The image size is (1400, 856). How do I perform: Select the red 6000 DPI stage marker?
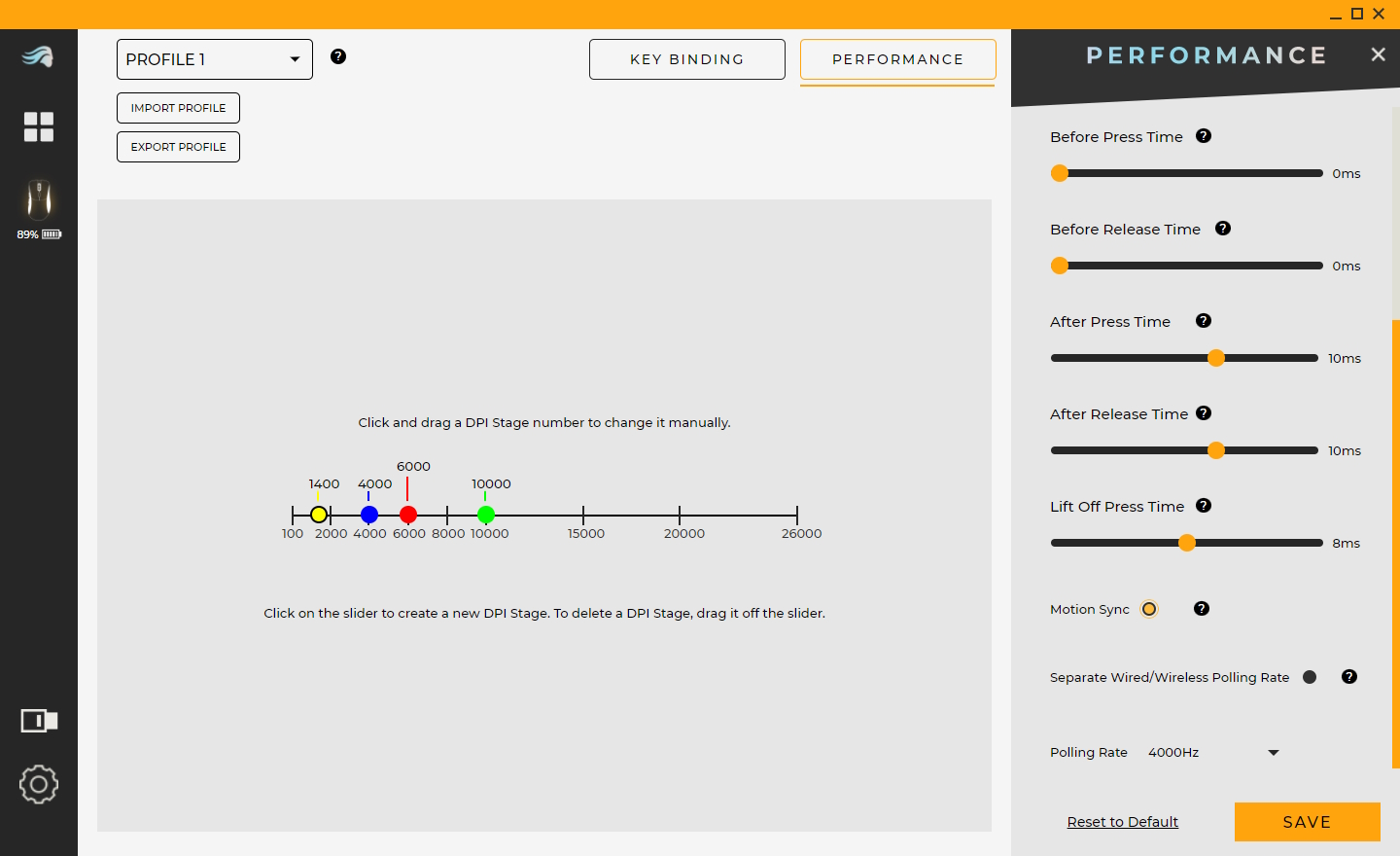[x=408, y=515]
